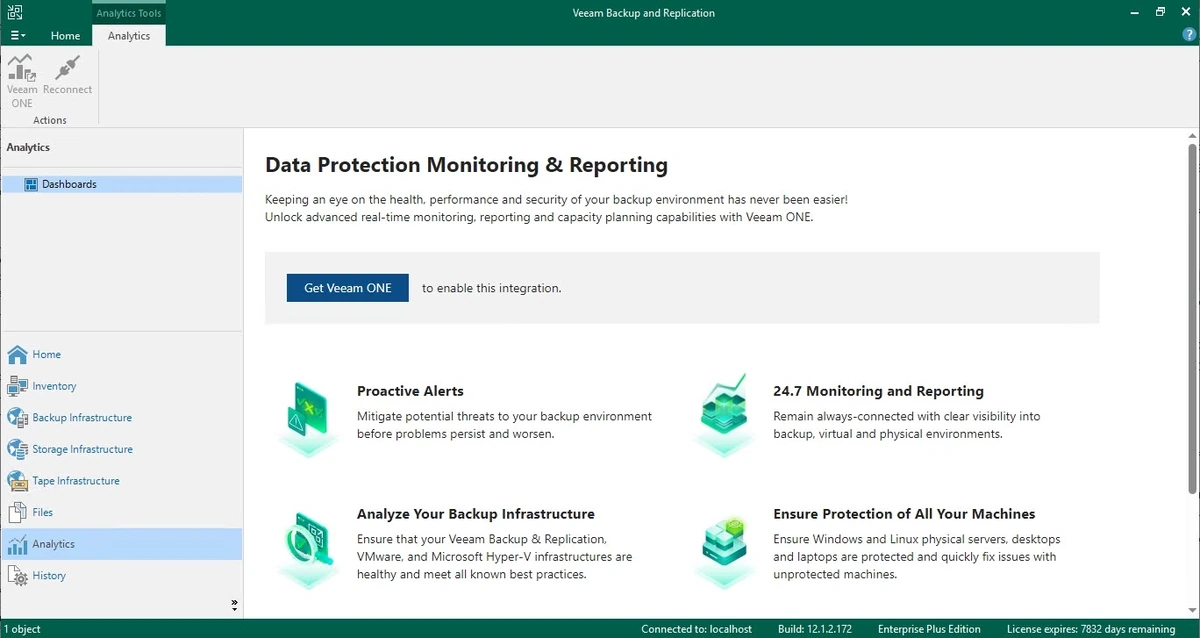Click the Tape Infrastructure icon
The height and width of the screenshot is (638, 1200).
click(17, 481)
